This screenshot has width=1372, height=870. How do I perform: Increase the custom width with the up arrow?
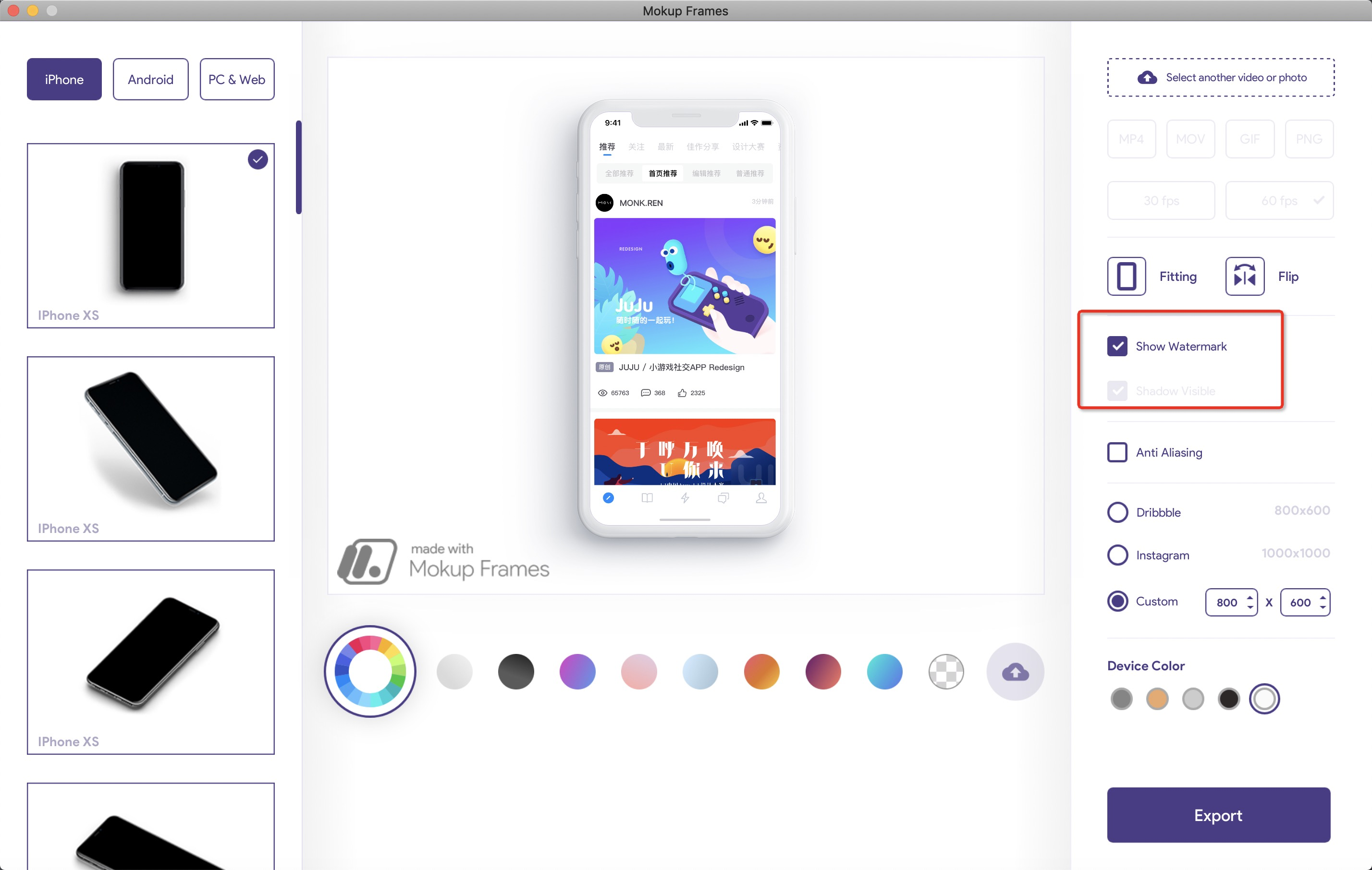1249,597
